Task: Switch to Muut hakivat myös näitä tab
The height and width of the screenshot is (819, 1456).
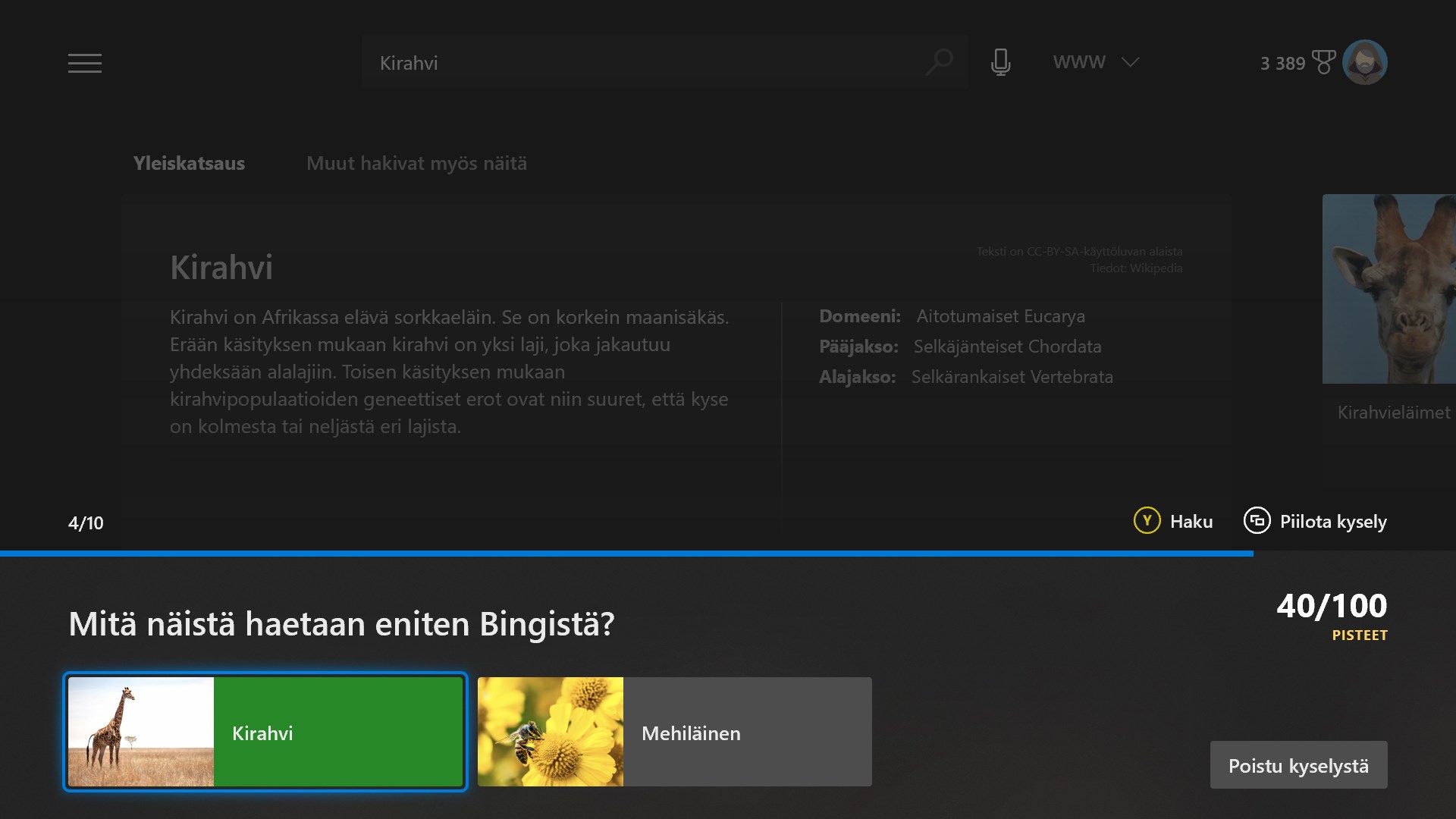Action: [x=416, y=163]
